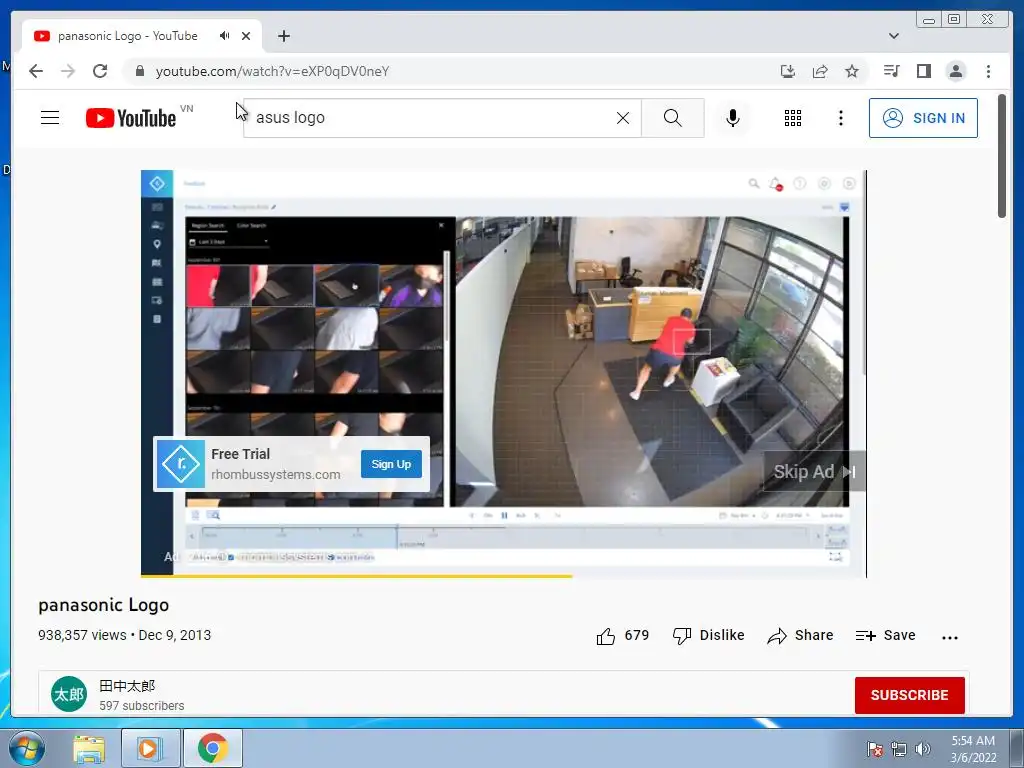1024x768 pixels.
Task: Open the 田中太郎 channel avatar
Action: coord(69,694)
